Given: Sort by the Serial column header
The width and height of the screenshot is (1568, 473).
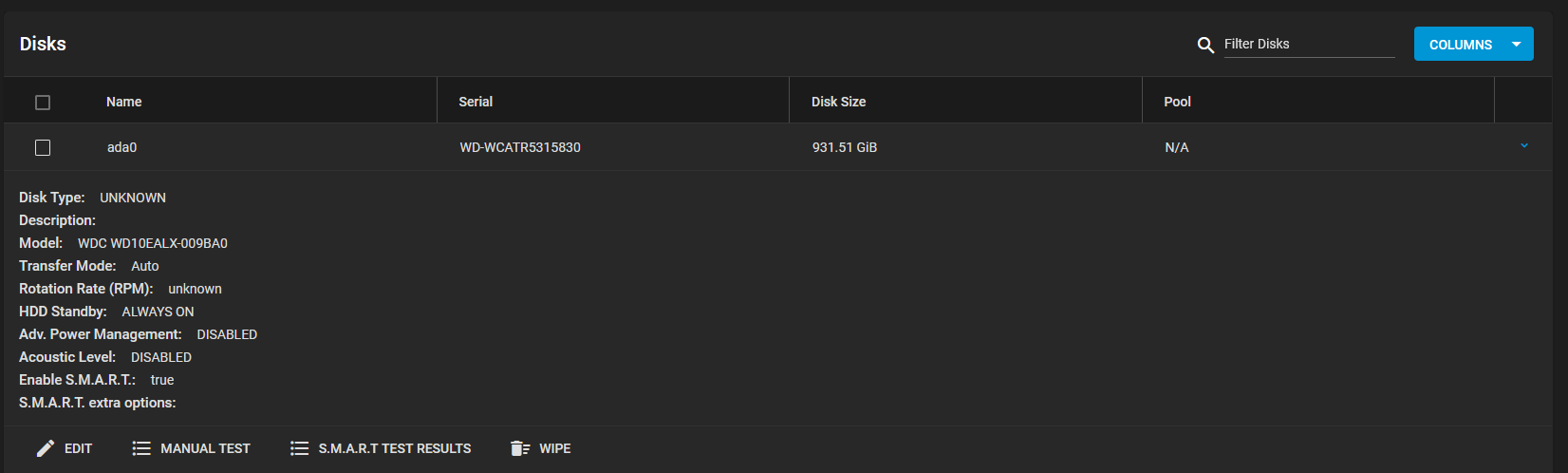Looking at the screenshot, I should point(476,102).
